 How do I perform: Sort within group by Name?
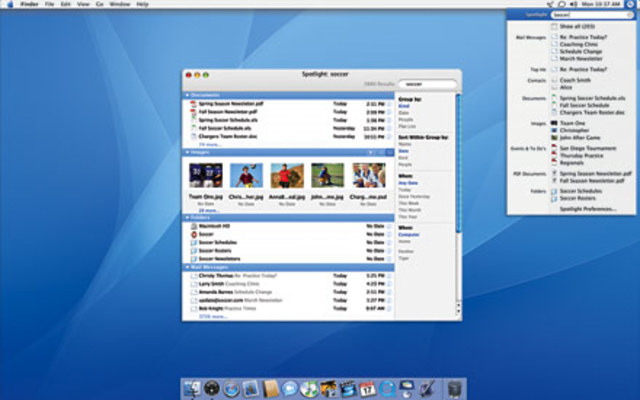[405, 144]
